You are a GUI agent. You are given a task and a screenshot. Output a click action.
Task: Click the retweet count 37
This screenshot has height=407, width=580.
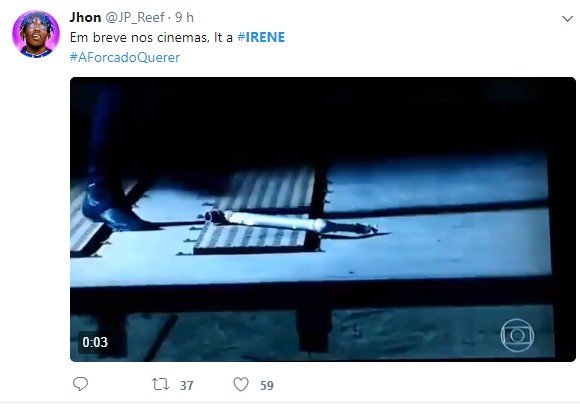pyautogui.click(x=186, y=386)
